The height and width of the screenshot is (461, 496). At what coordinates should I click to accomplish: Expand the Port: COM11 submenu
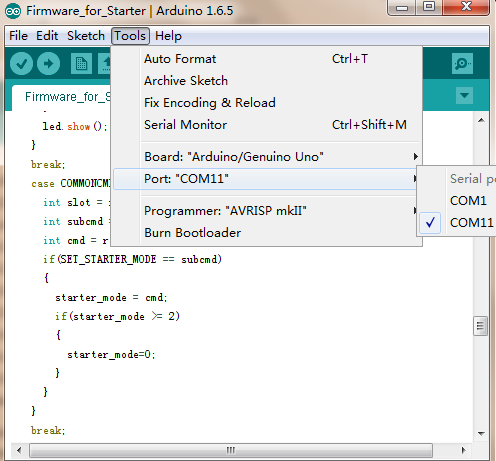pos(266,179)
